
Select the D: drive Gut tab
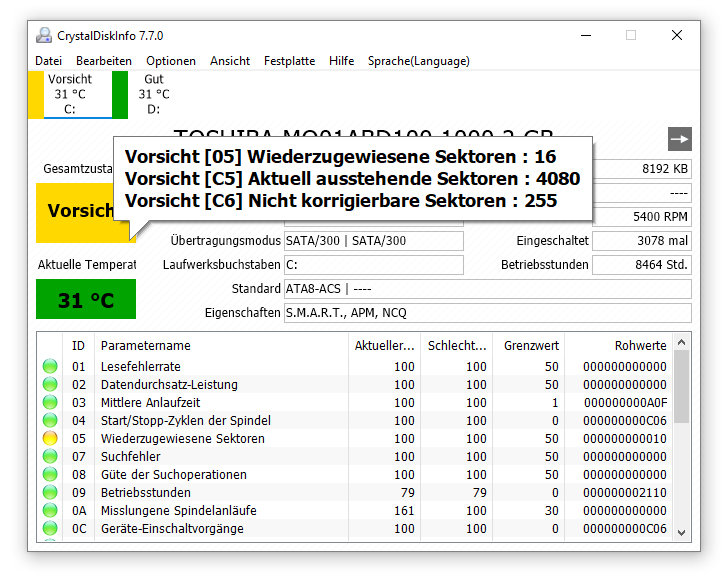pos(153,95)
